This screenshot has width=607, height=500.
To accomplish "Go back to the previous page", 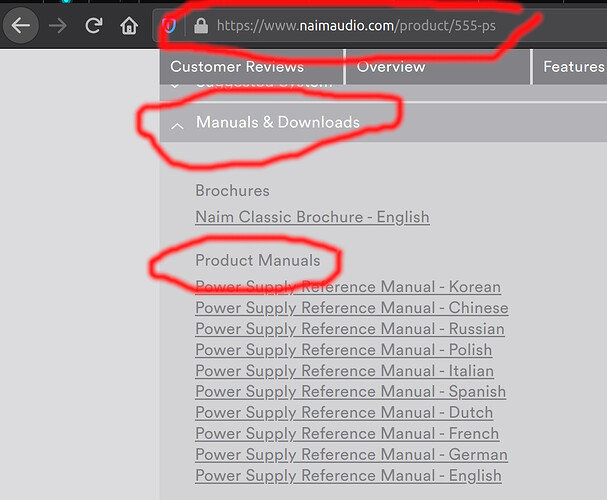I will coord(21,26).
